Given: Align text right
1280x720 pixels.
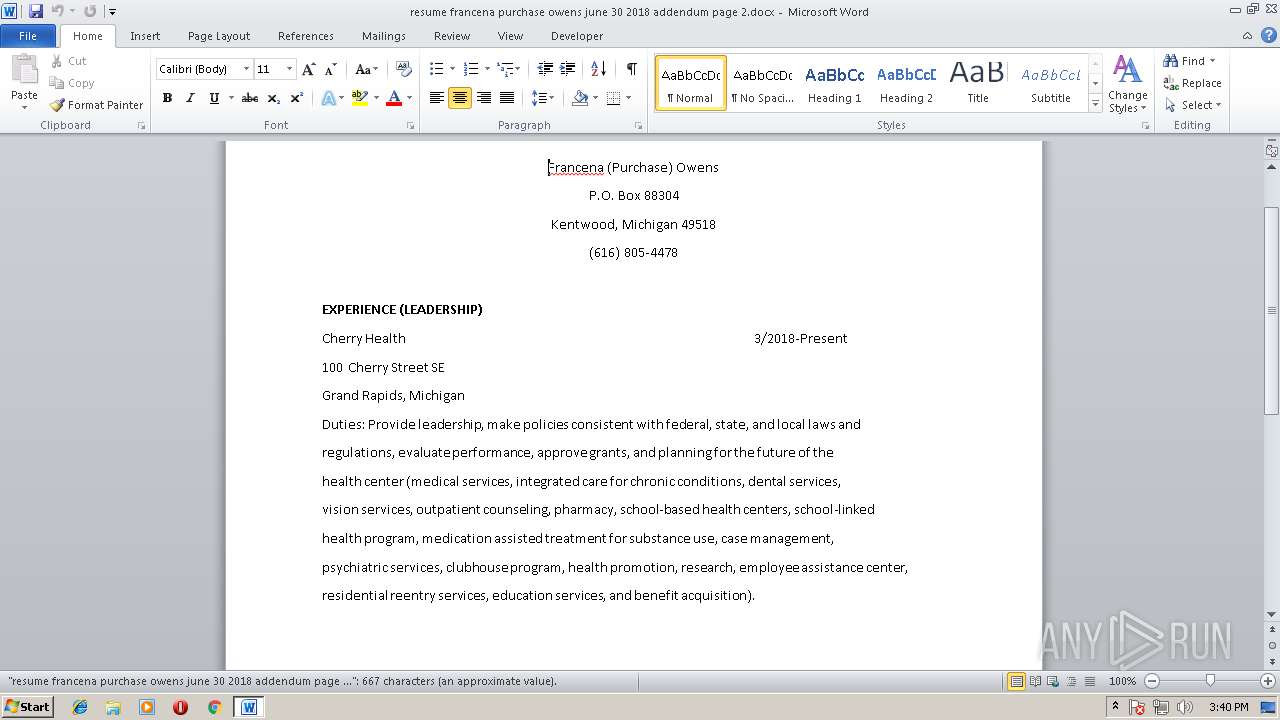Looking at the screenshot, I should [484, 98].
